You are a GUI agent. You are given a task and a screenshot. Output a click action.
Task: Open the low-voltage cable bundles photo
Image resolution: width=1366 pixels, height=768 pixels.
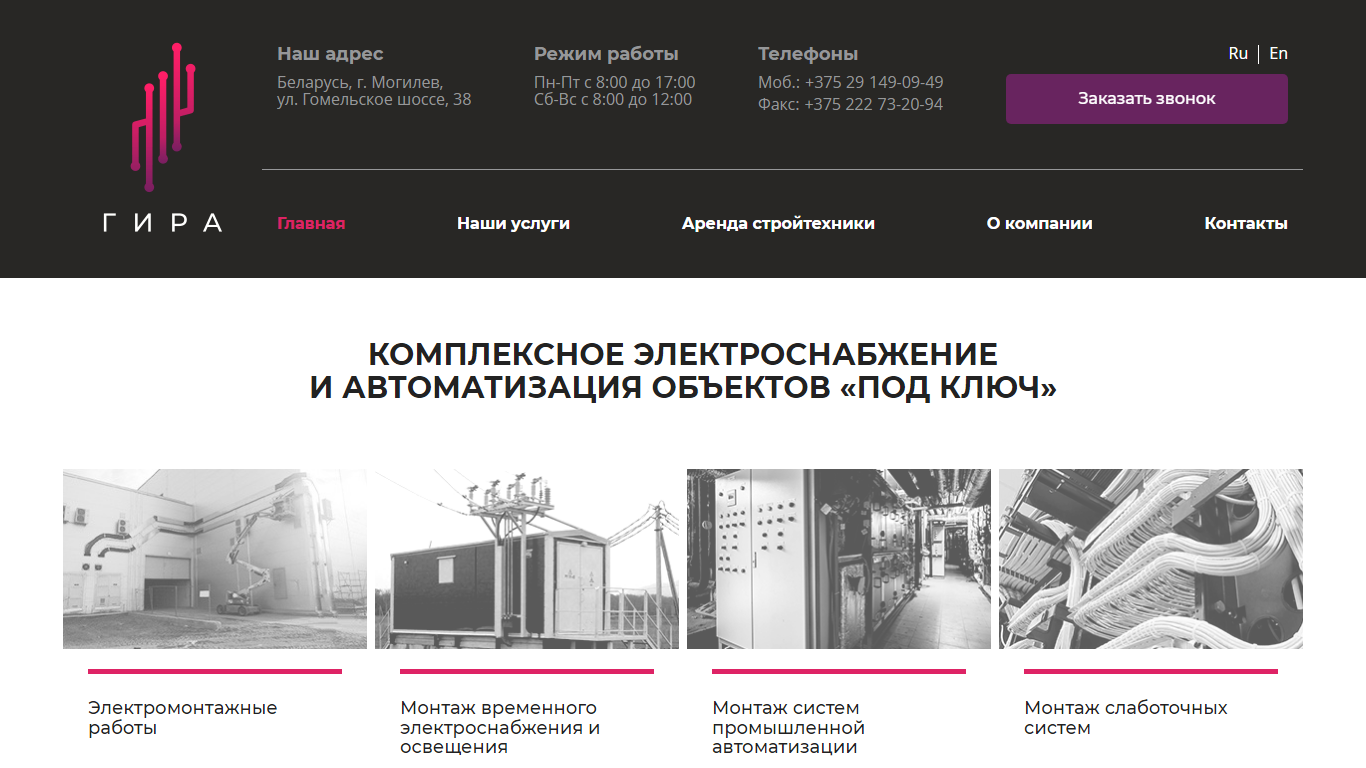1151,559
